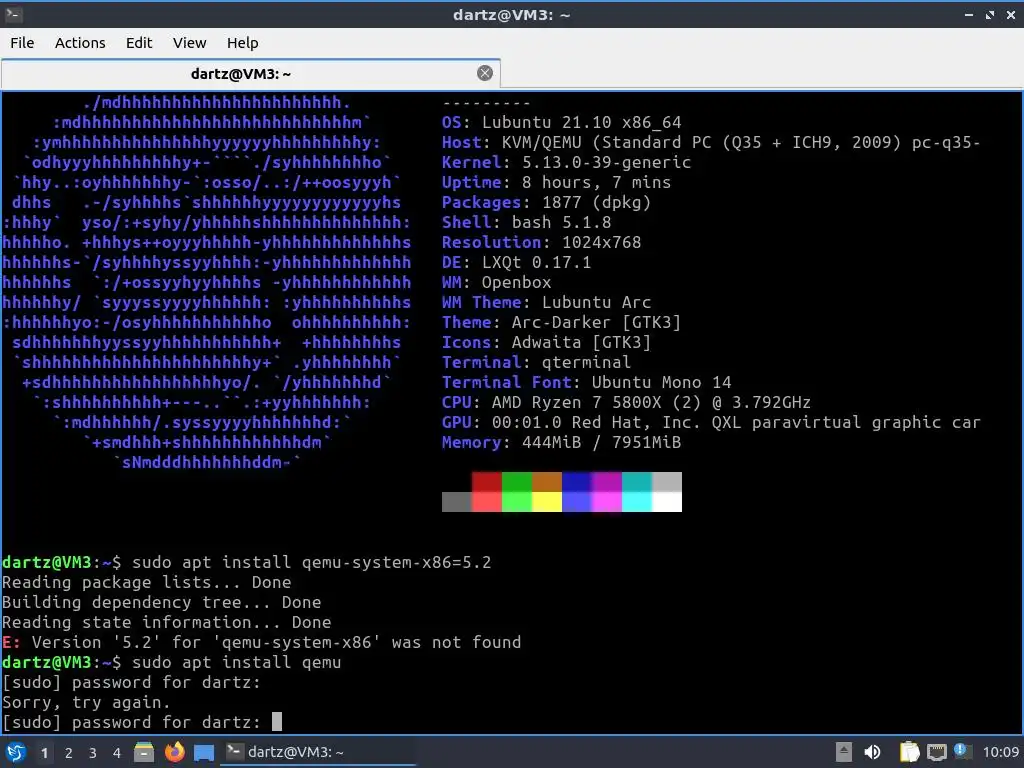Screen dimensions: 1024x768
Task: Click the terminal icon in the title bar
Action: 13,14
